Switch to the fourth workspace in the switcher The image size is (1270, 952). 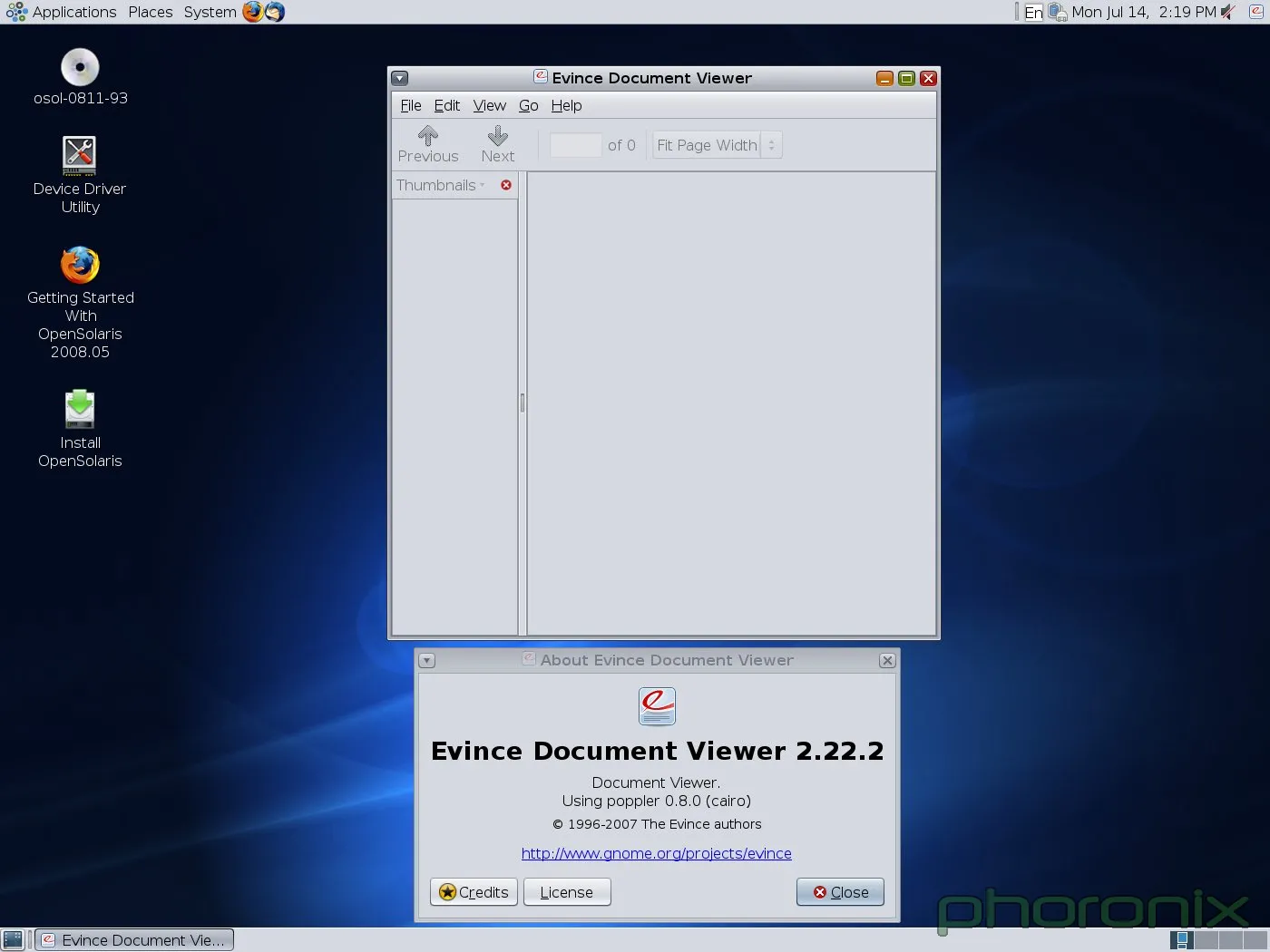(1255, 940)
